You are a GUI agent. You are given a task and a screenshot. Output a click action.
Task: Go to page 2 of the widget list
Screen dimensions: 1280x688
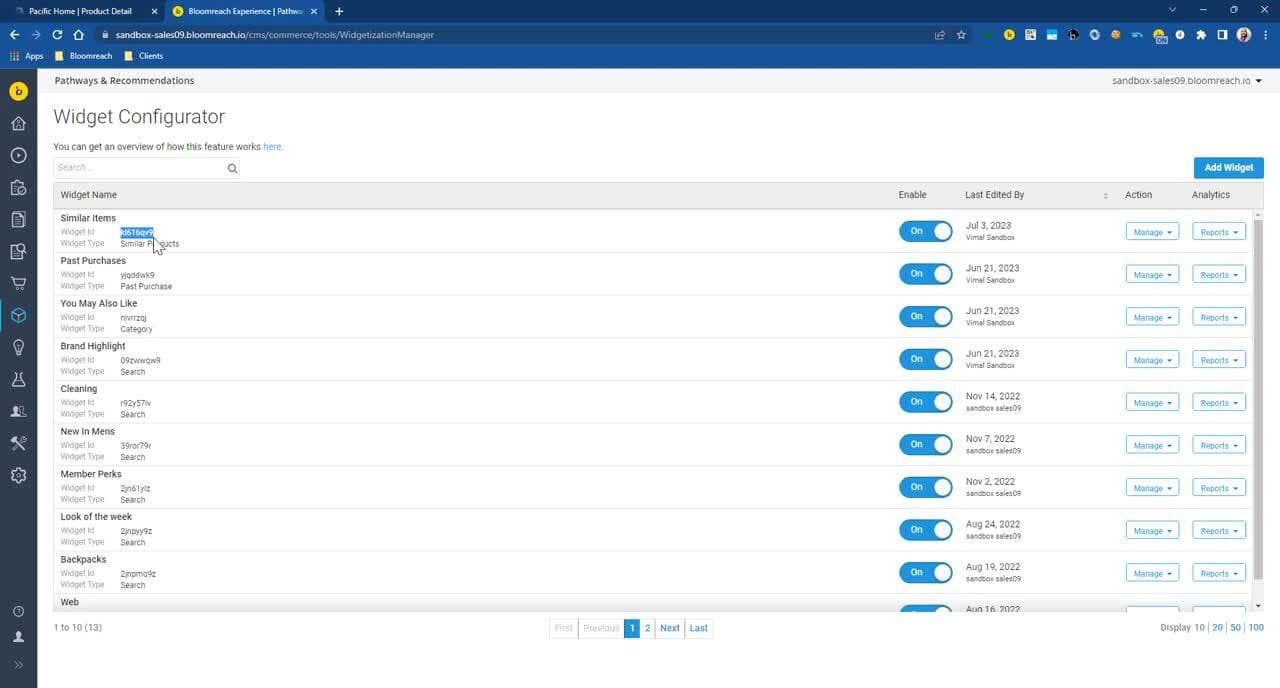[x=647, y=628]
